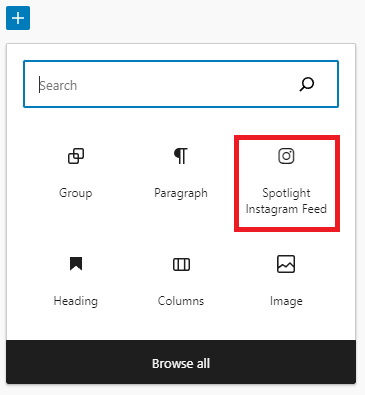Focus the Search blocks input field
Viewport: 365px width, 395px height.
(x=181, y=84)
